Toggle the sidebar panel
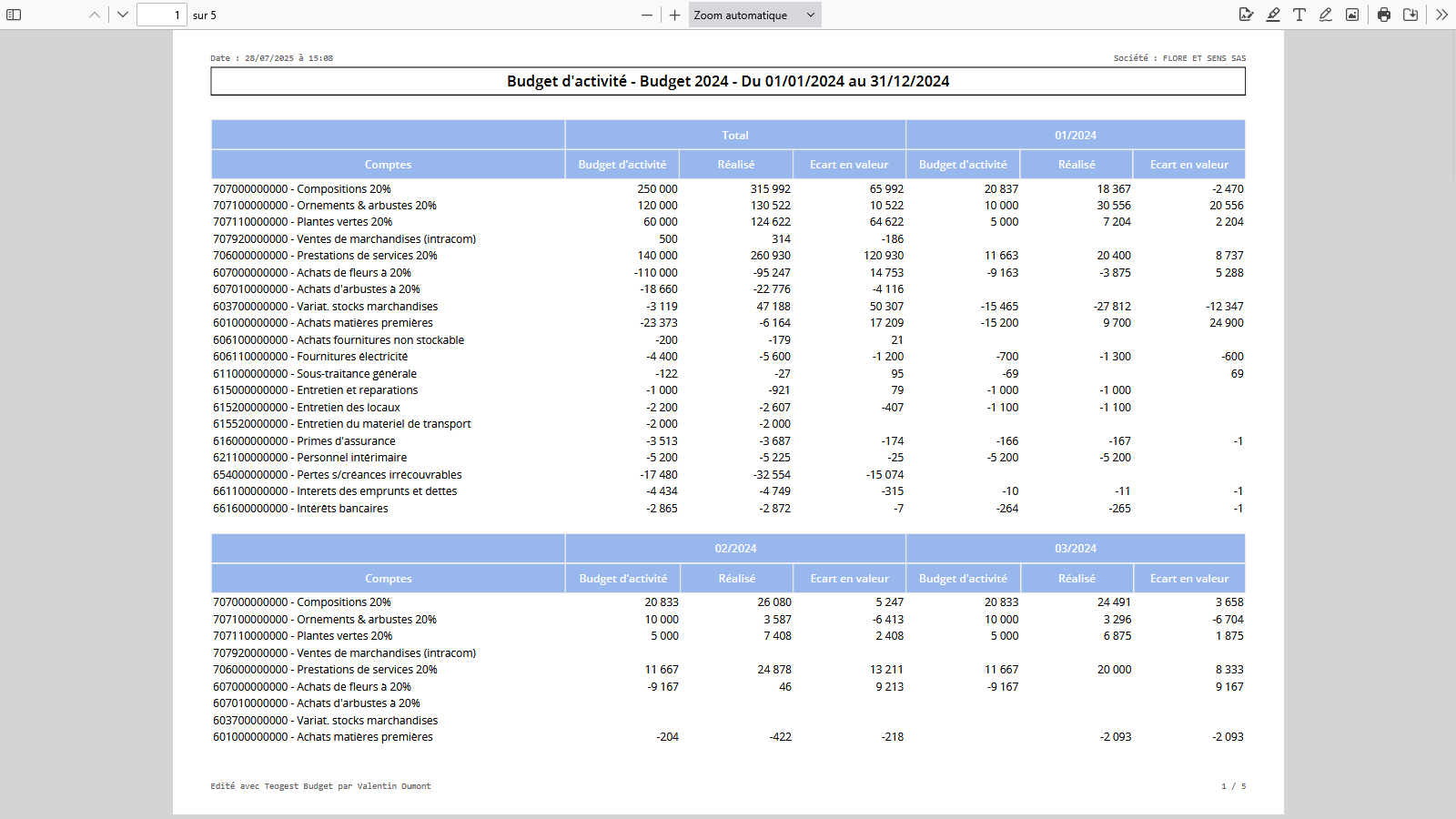The height and width of the screenshot is (819, 1456). click(x=14, y=15)
